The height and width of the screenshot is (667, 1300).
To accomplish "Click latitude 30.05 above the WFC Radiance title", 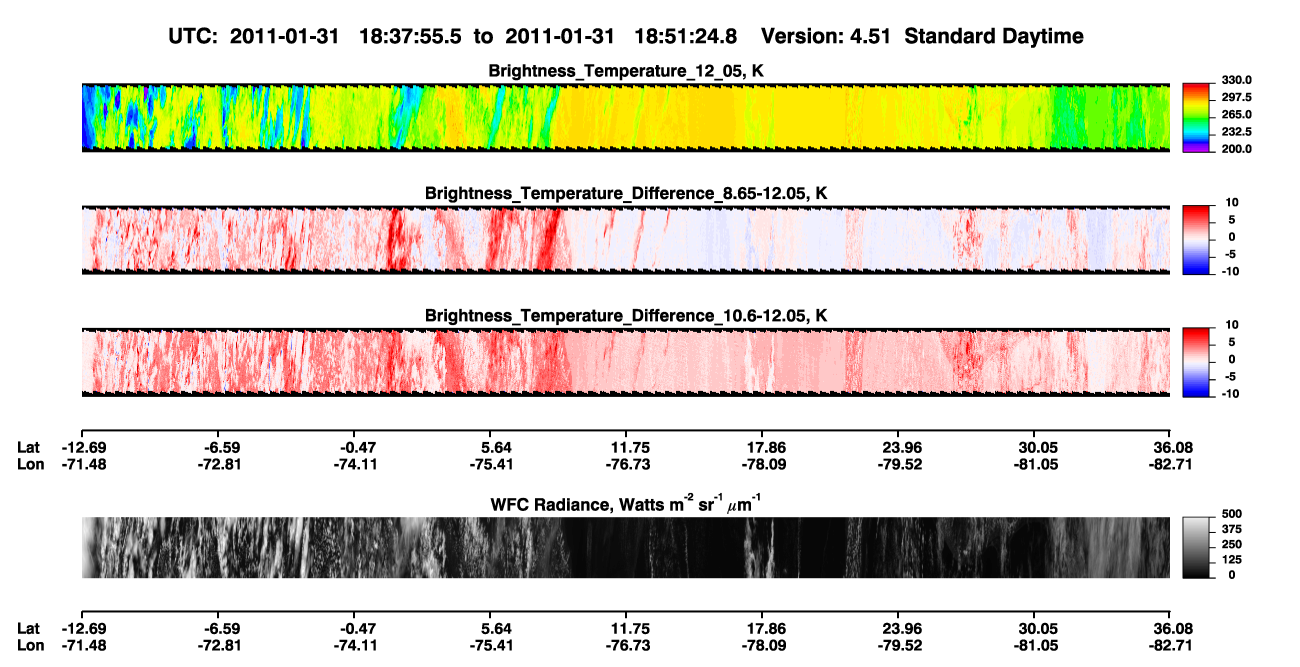I will (1037, 447).
